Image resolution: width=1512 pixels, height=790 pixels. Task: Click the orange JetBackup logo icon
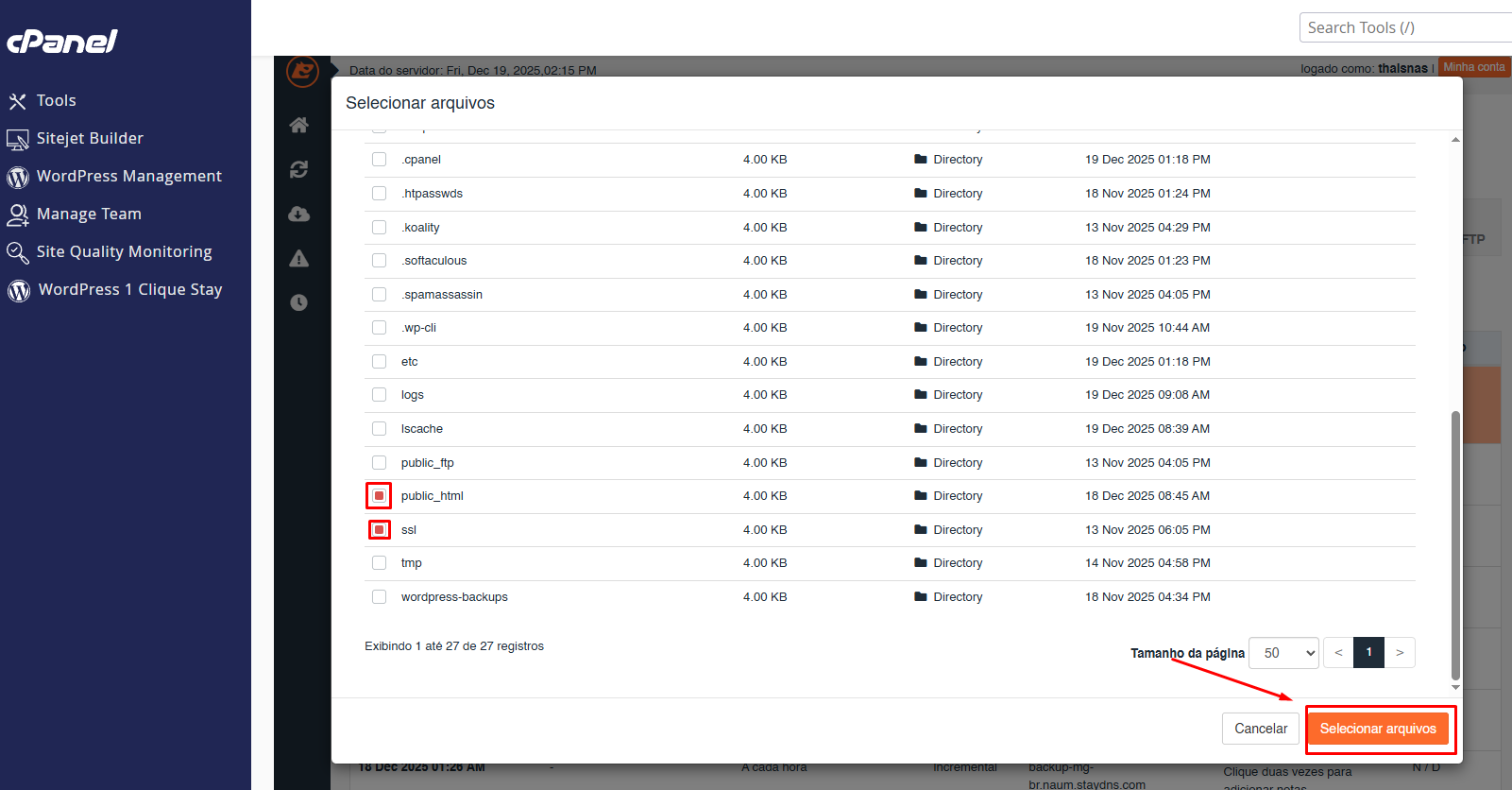[302, 71]
